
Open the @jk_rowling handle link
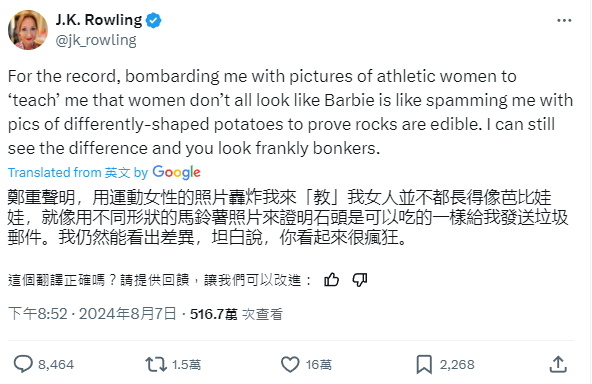pos(96,40)
